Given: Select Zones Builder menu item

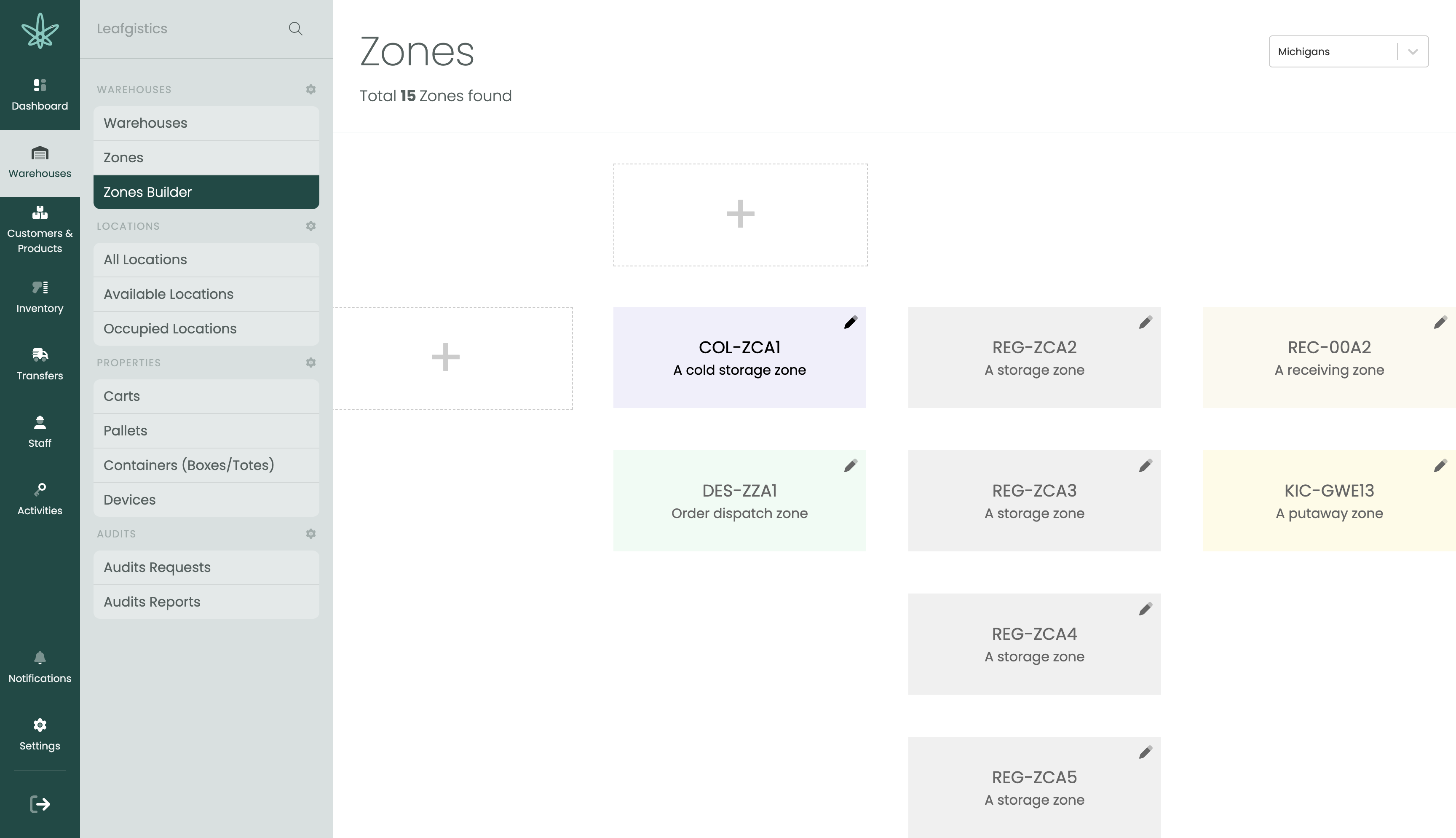Looking at the screenshot, I should (206, 192).
